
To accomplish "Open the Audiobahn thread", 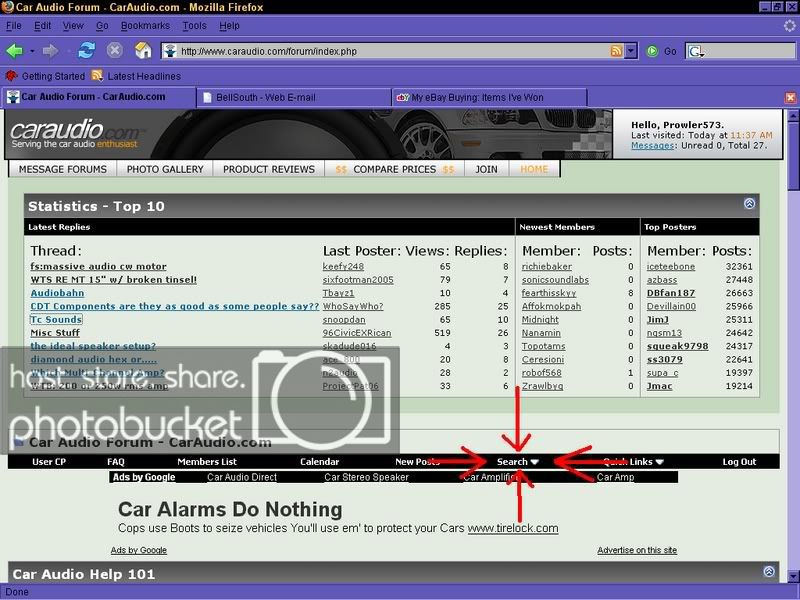I will pos(57,293).
